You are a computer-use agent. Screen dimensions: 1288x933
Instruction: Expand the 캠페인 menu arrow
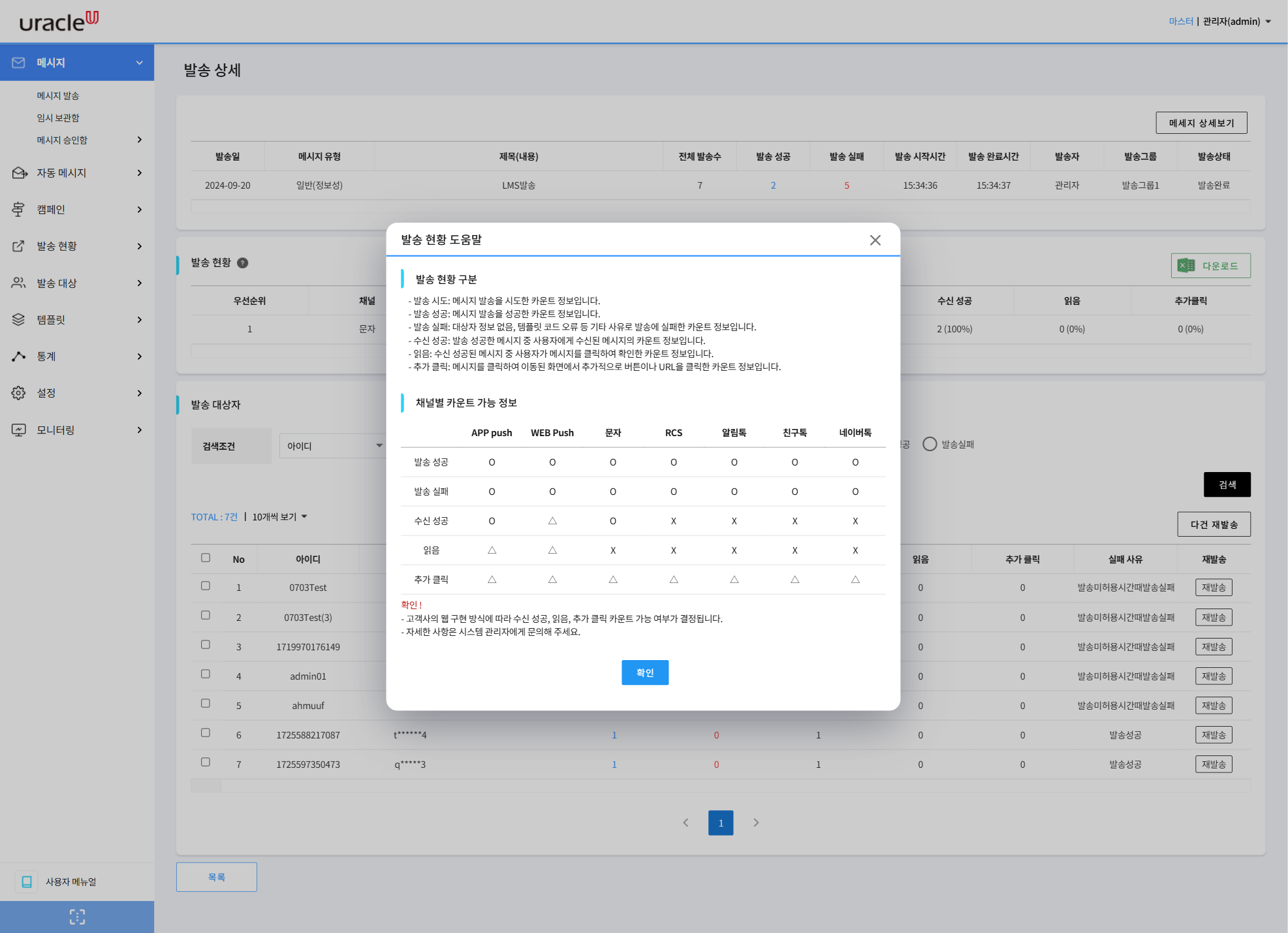[139, 210]
